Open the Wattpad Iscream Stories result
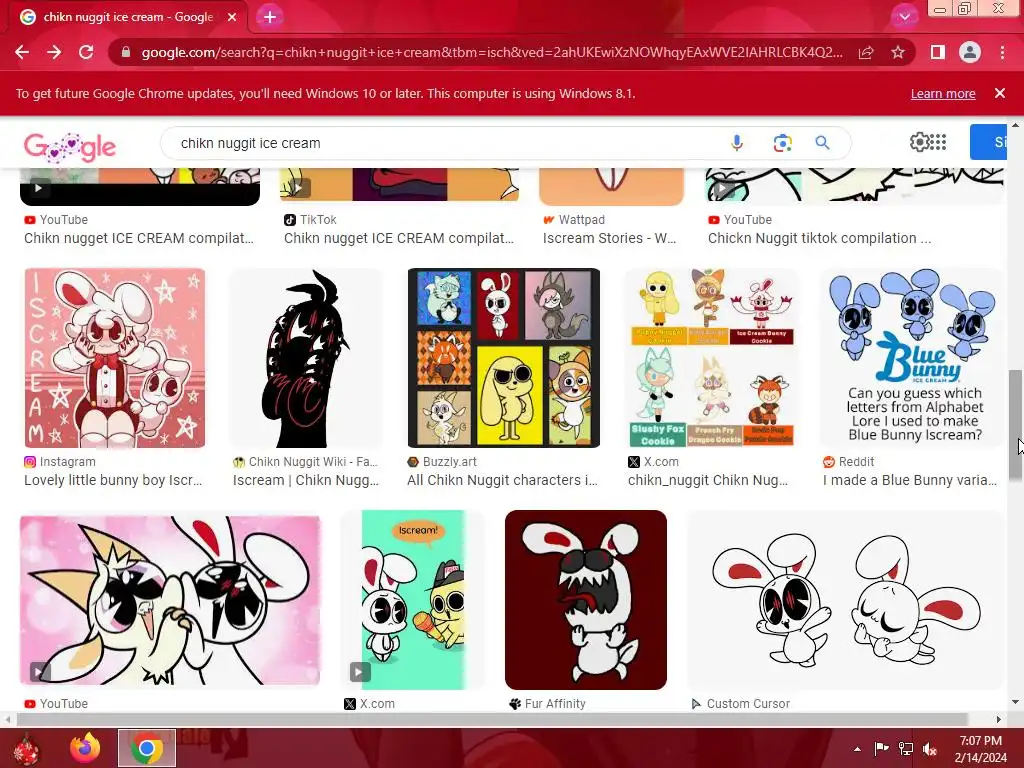This screenshot has width=1024, height=768. coord(609,238)
